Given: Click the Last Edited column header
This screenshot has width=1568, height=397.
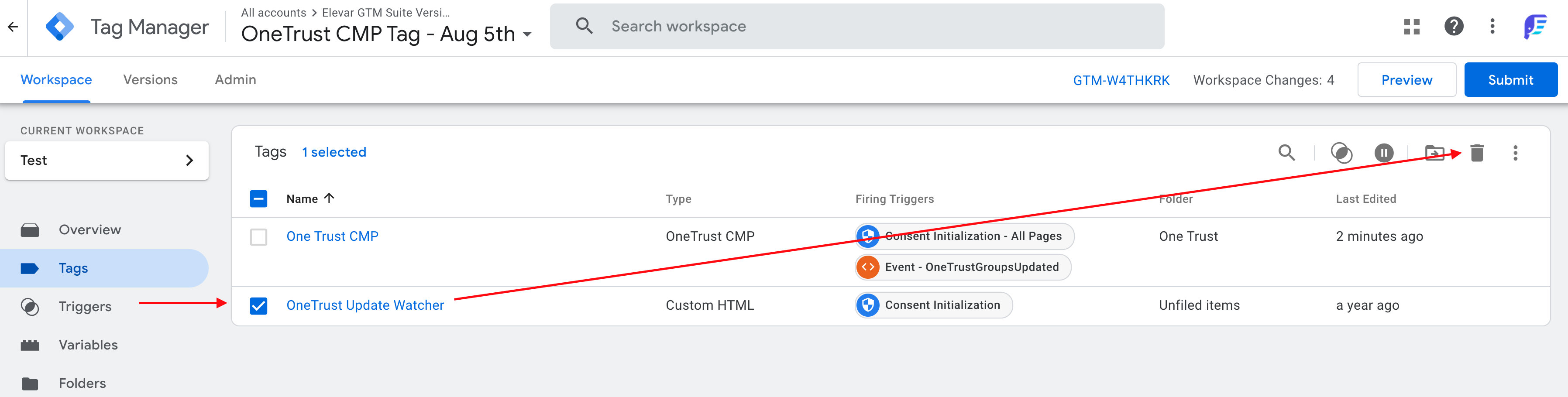Looking at the screenshot, I should 1366,199.
